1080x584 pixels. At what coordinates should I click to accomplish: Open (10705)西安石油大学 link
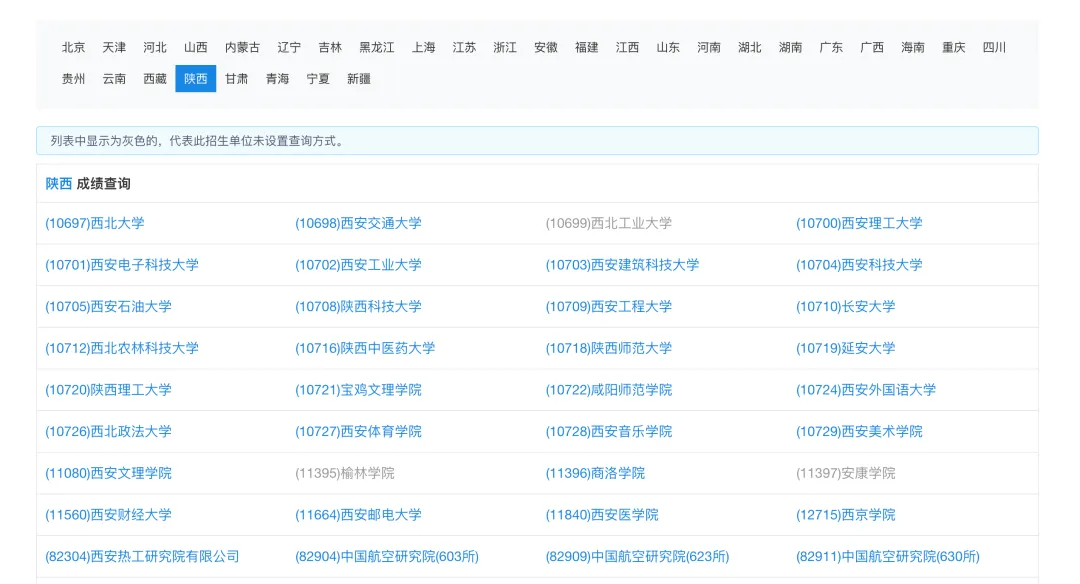[108, 306]
